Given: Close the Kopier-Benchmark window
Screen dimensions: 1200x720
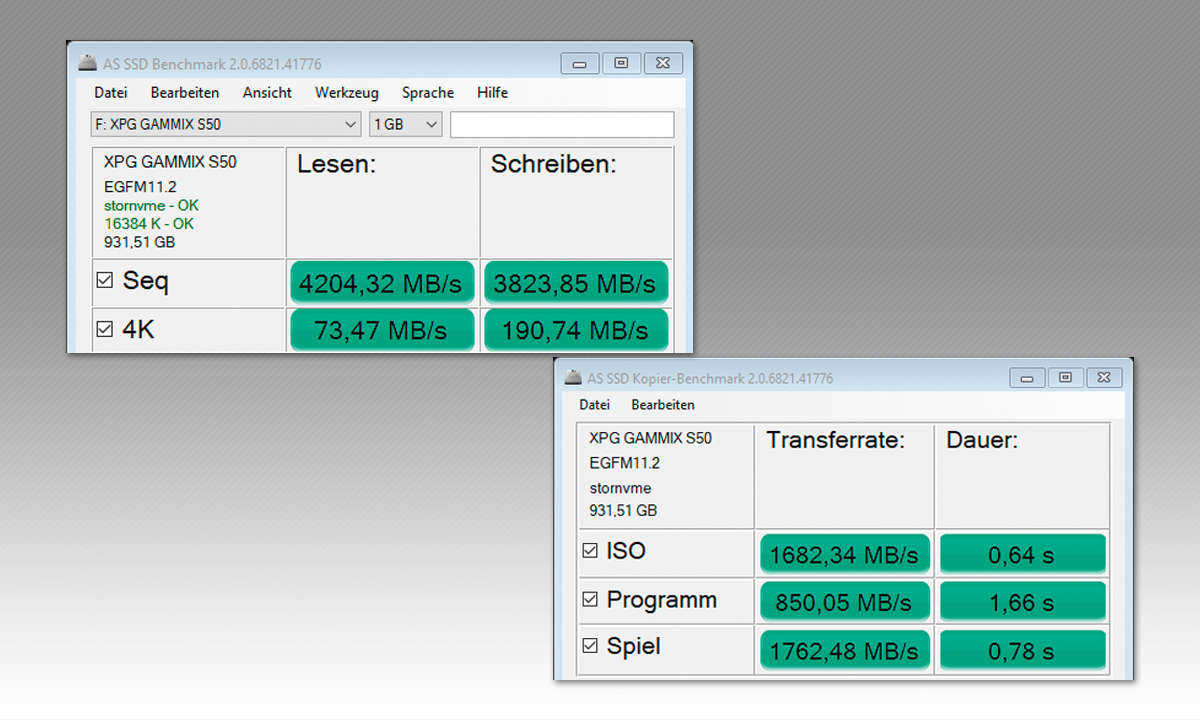Looking at the screenshot, I should [x=1103, y=378].
